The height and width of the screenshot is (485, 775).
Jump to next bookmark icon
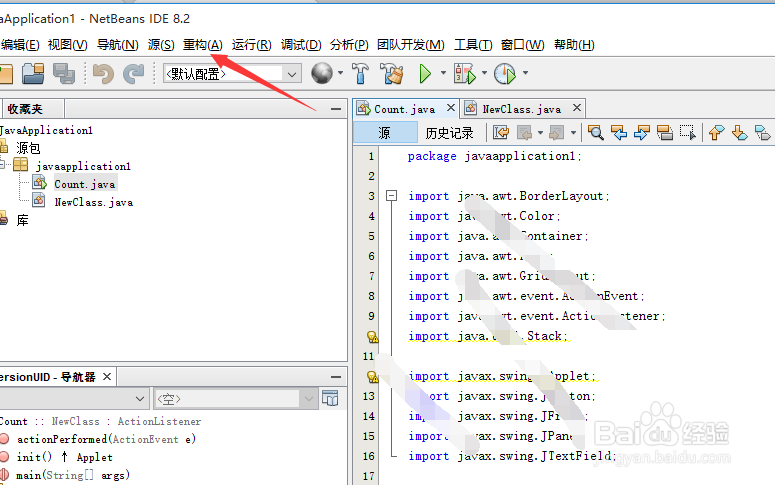(739, 132)
